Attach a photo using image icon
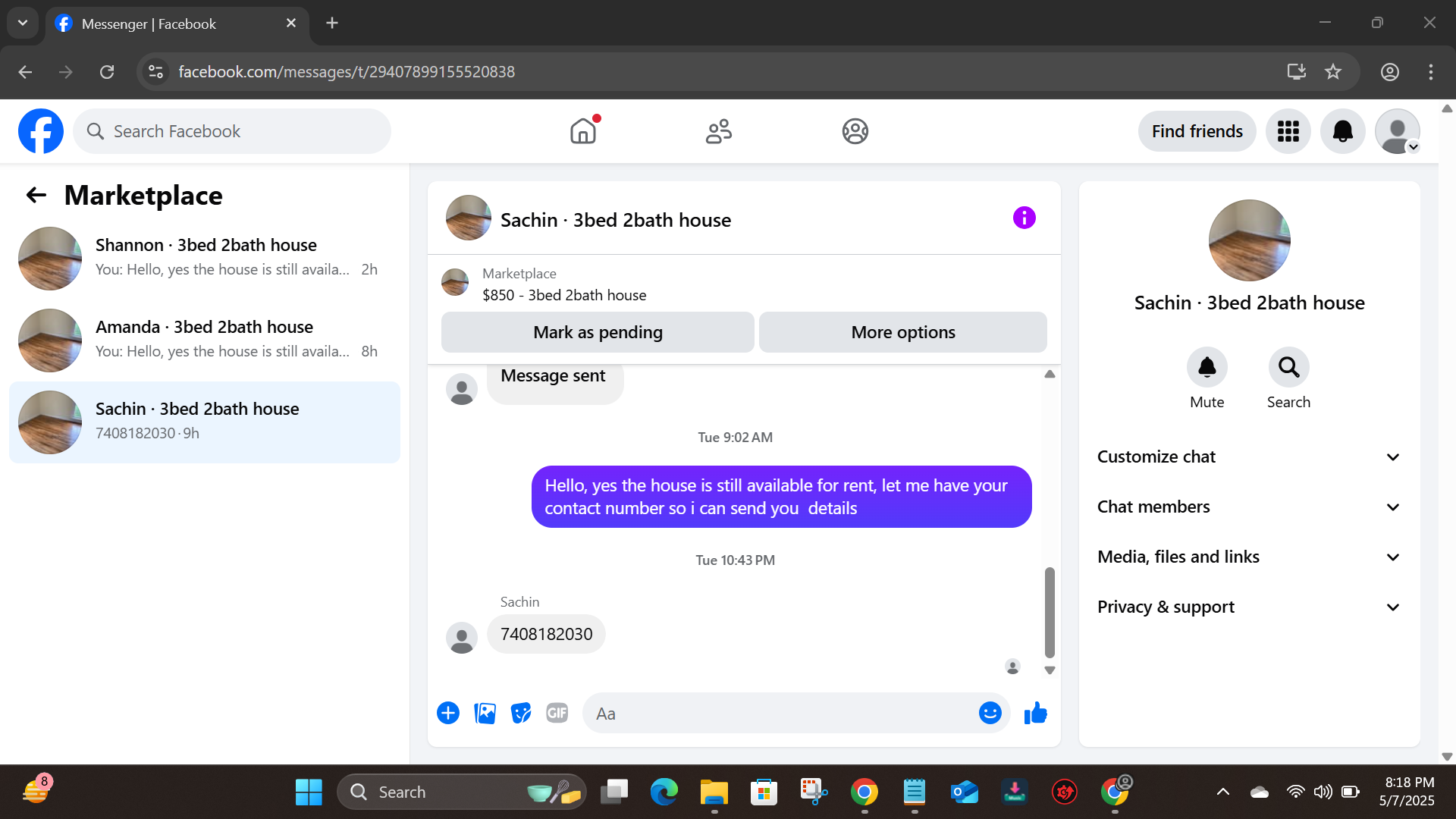 485,713
